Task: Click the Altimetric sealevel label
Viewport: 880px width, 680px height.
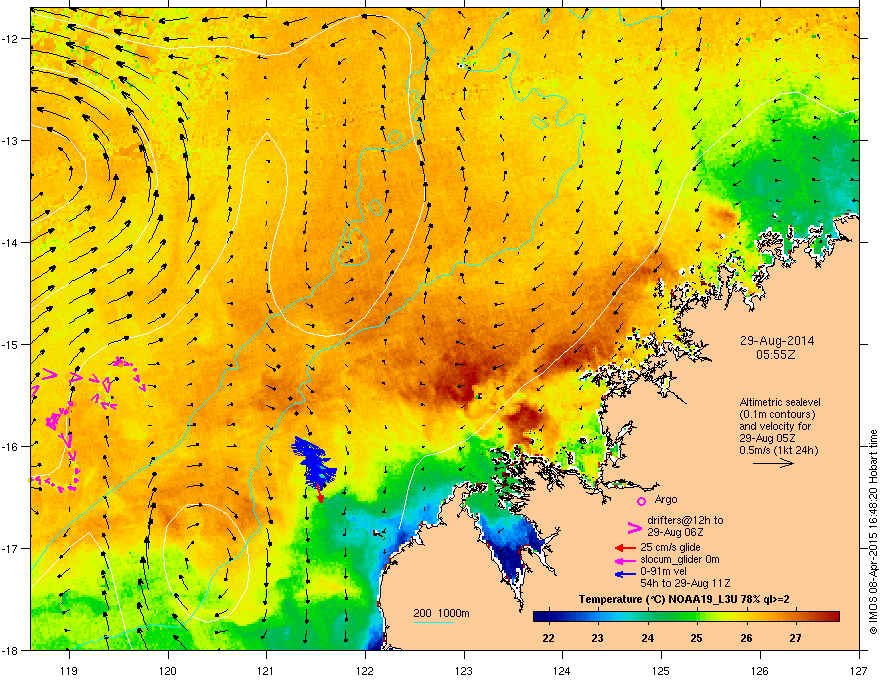Action: [x=780, y=402]
